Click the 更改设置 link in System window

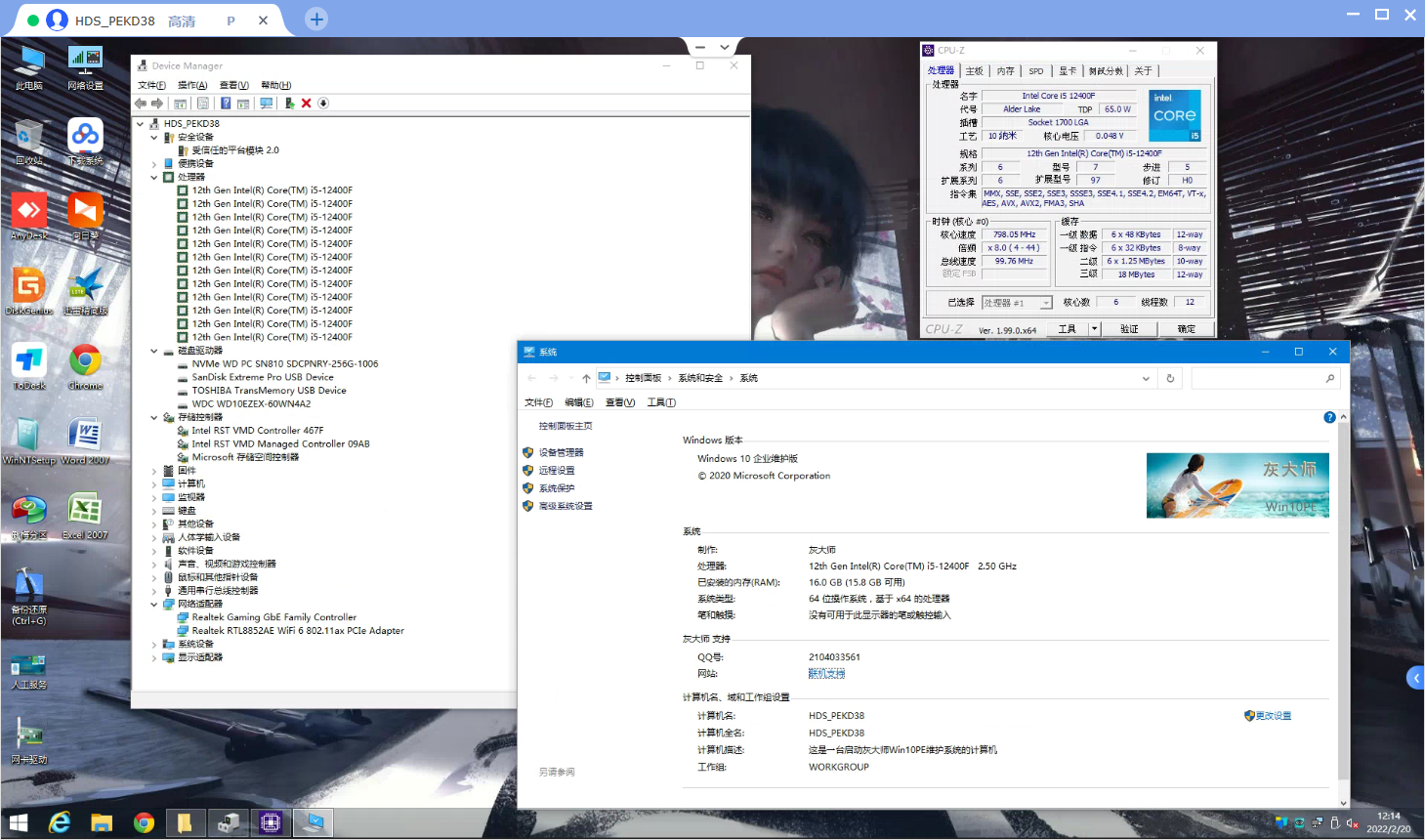pyautogui.click(x=1273, y=716)
